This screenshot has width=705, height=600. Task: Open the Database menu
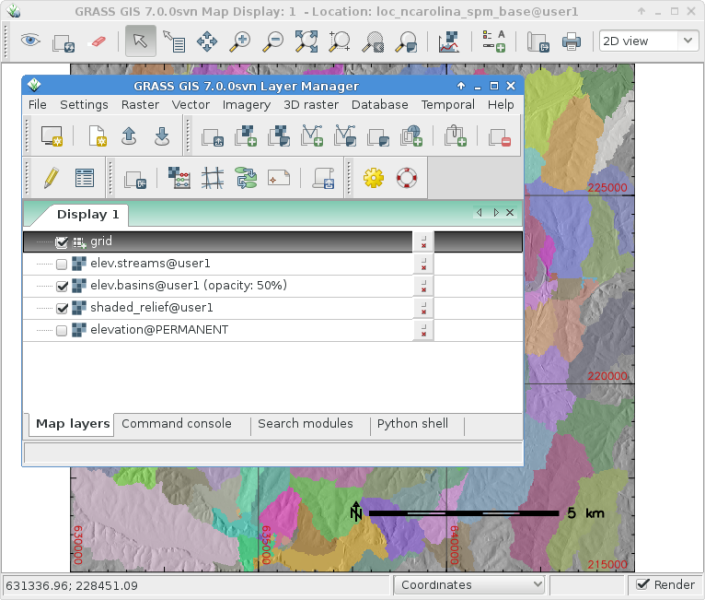[379, 104]
